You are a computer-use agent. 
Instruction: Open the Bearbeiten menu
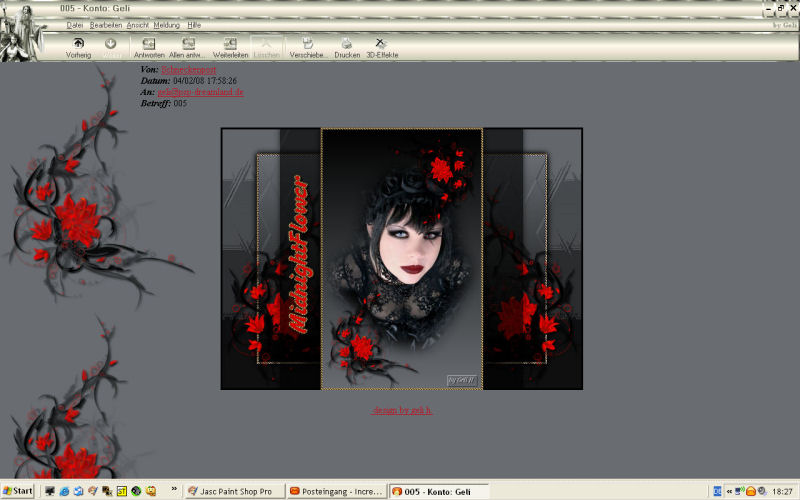pyautogui.click(x=106, y=24)
